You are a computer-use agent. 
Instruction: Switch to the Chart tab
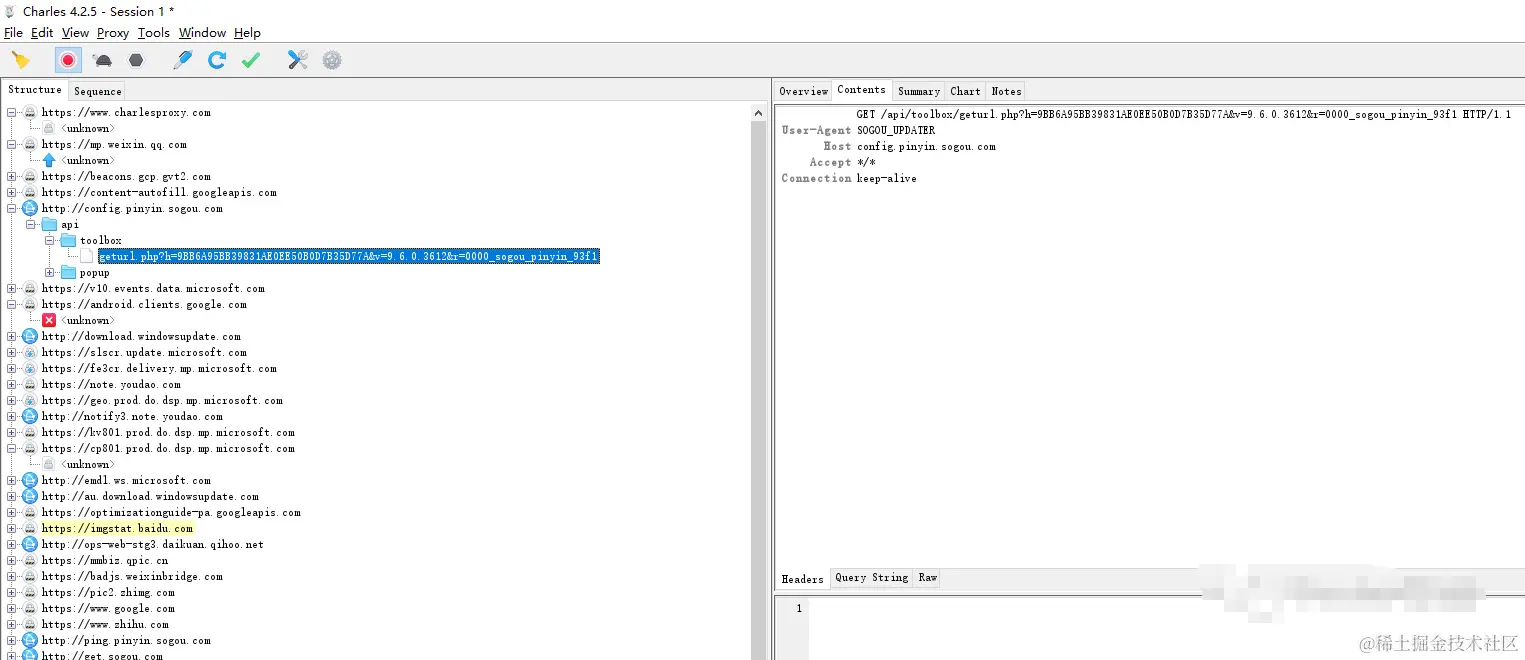[965, 91]
